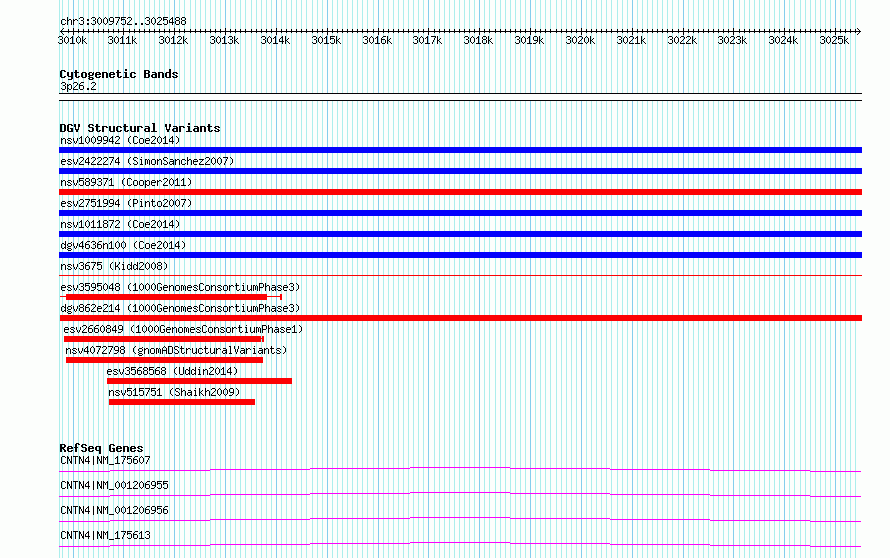Click the nsv1009942 (Coe2014) label
The width and height of the screenshot is (890, 558).
point(120,140)
